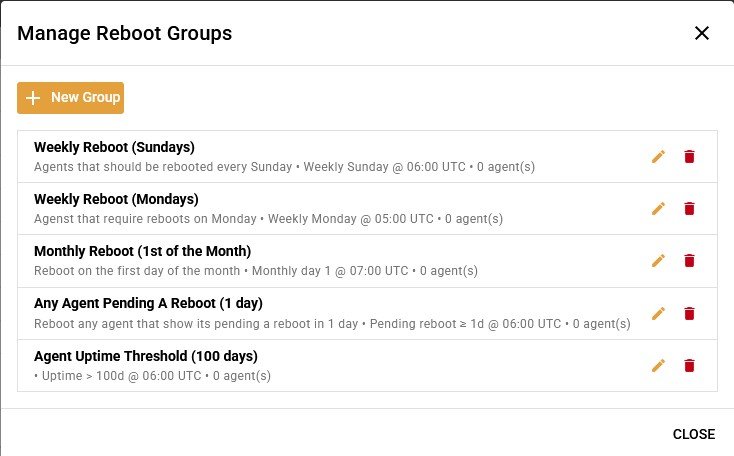The image size is (734, 456).
Task: Dismiss dialog with the X icon
Action: [702, 33]
